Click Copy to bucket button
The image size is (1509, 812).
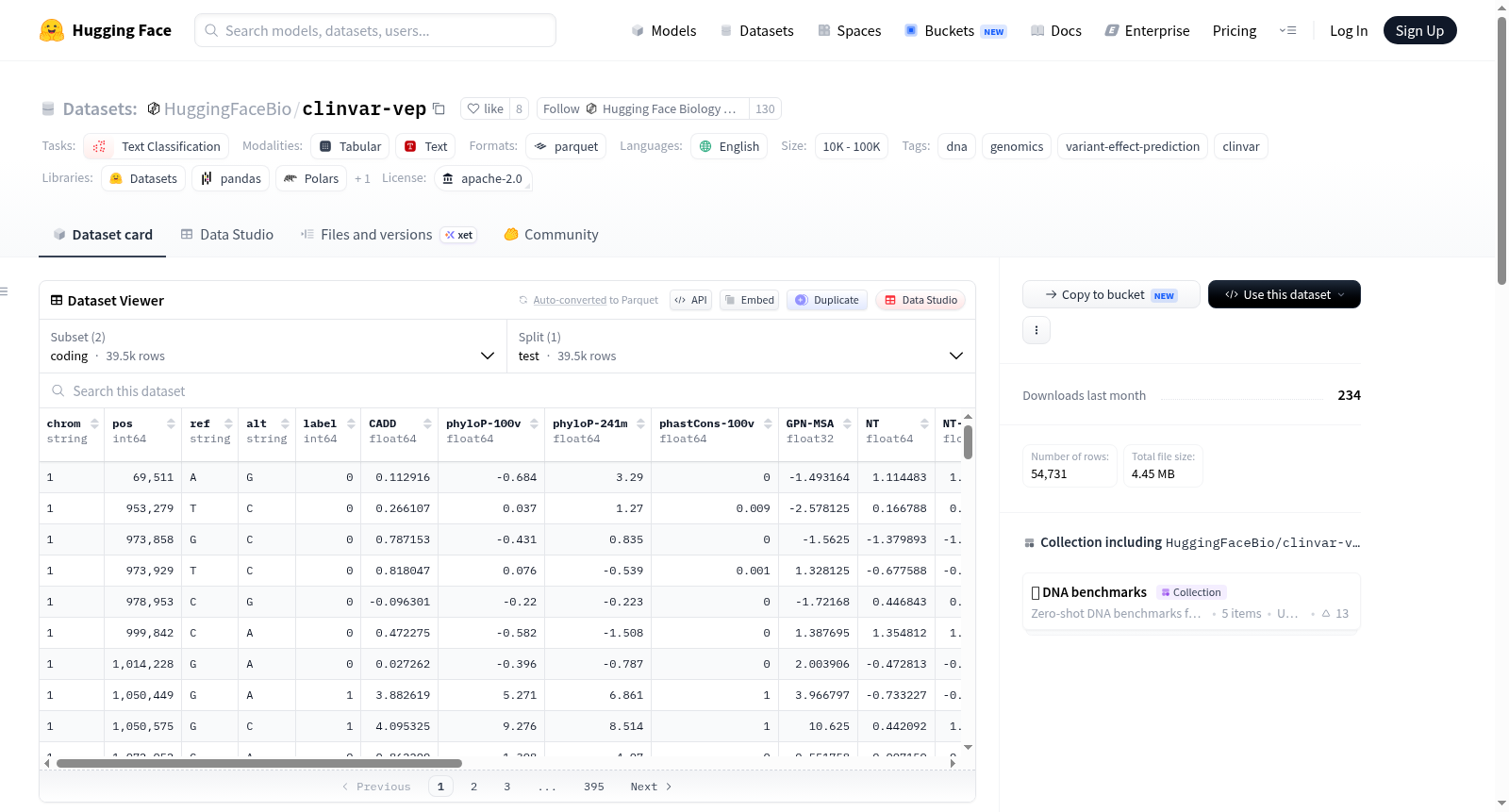(x=1111, y=294)
